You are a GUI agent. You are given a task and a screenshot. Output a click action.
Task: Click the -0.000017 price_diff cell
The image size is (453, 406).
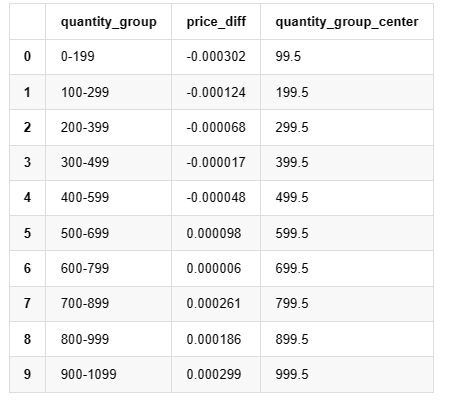(216, 163)
